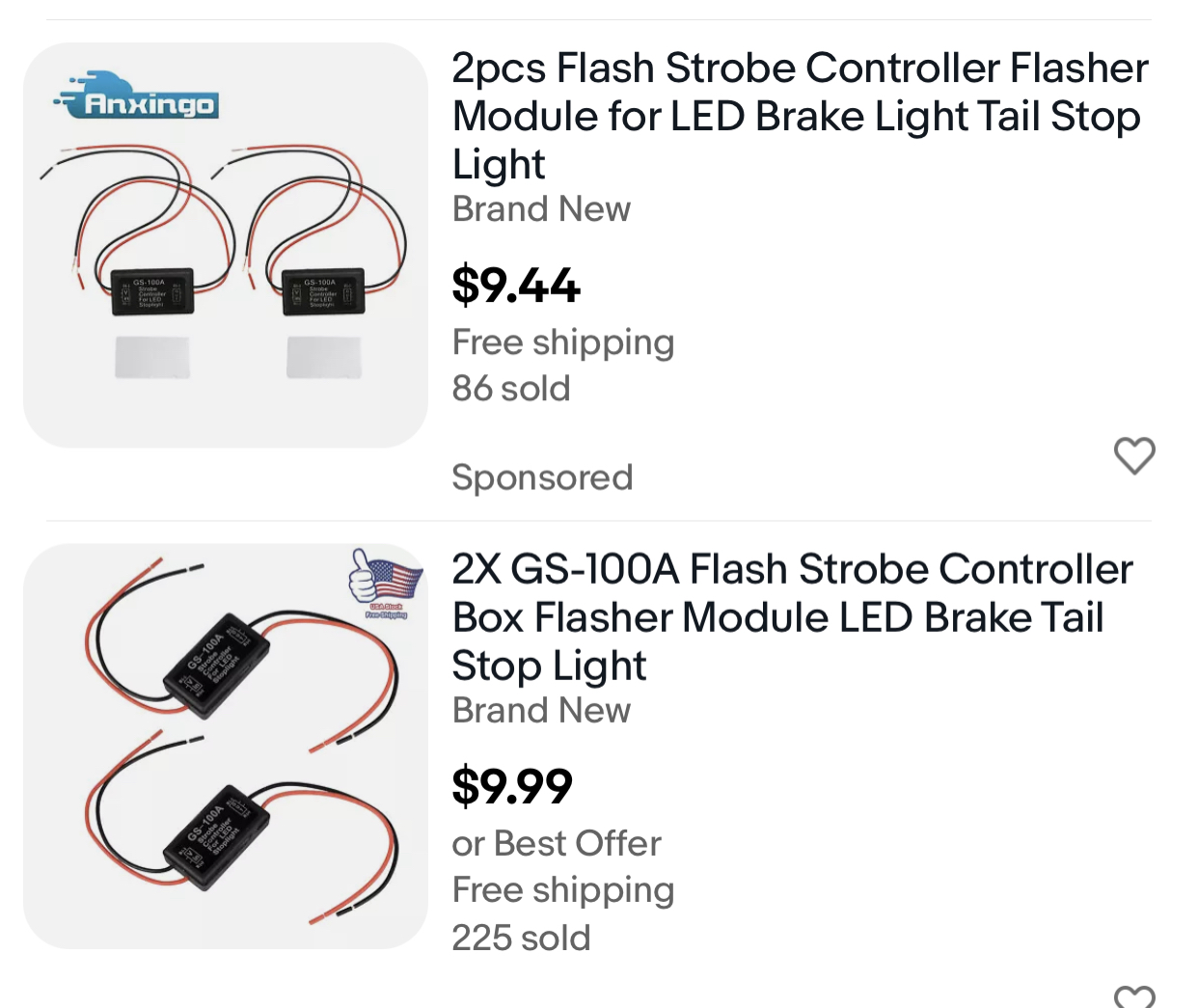Click "Brand New" under the 2X GS-100A listing
1198x1008 pixels.
point(541,711)
